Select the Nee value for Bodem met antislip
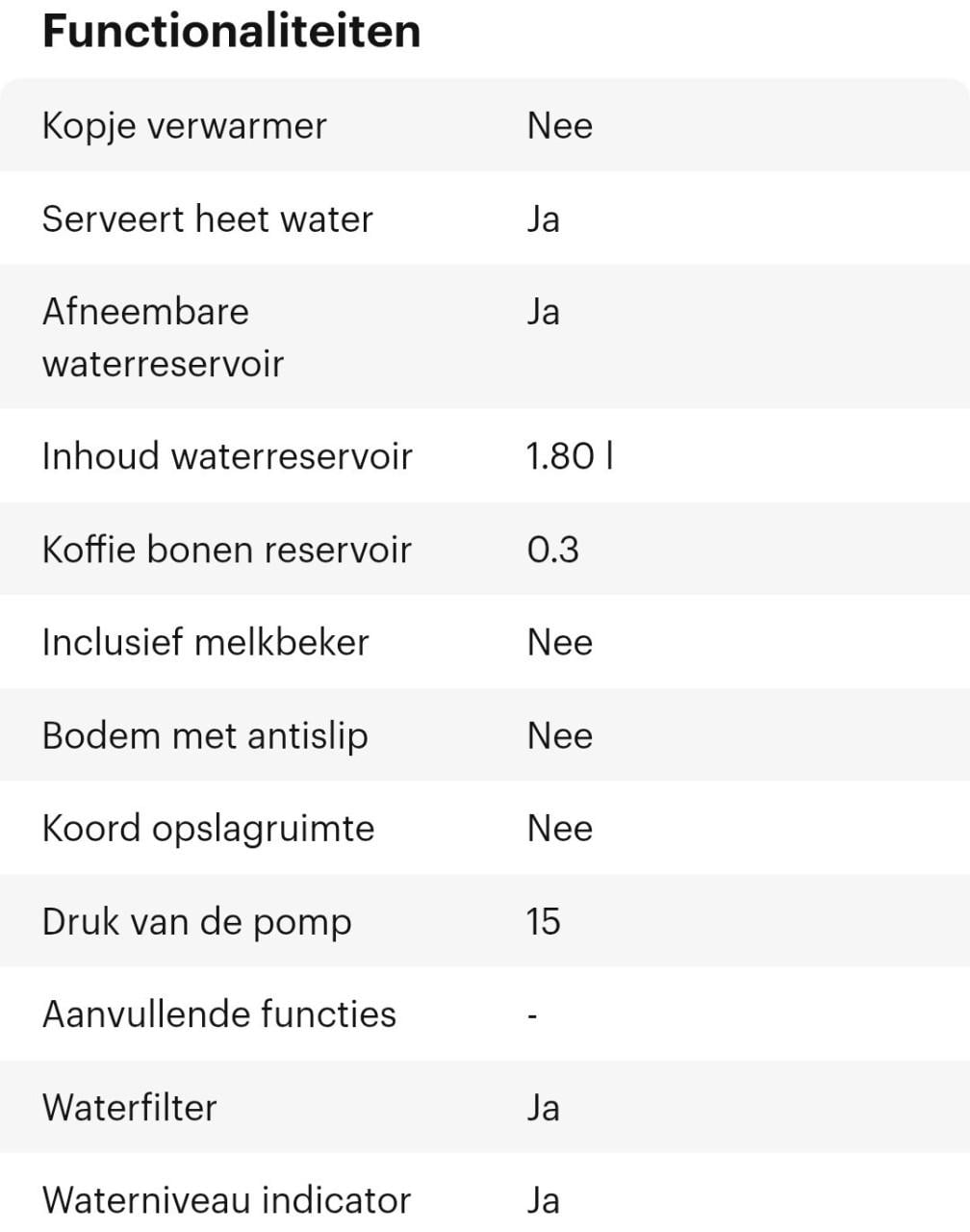 [559, 735]
